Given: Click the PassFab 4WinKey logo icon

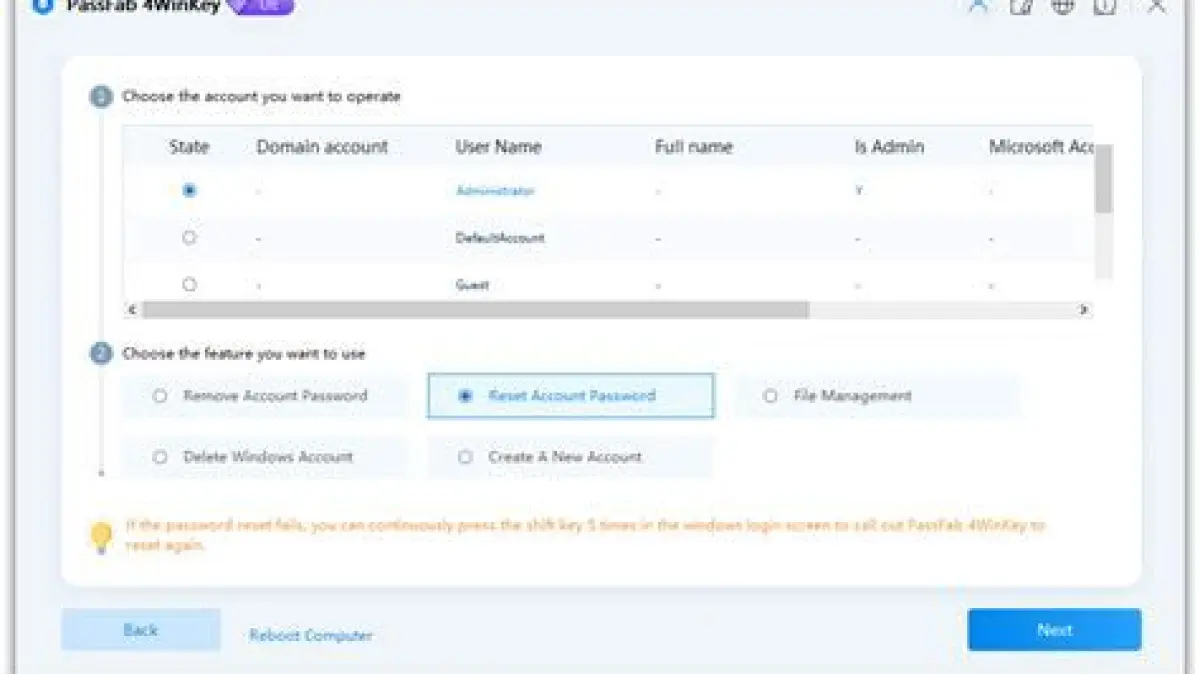Looking at the screenshot, I should (x=42, y=6).
